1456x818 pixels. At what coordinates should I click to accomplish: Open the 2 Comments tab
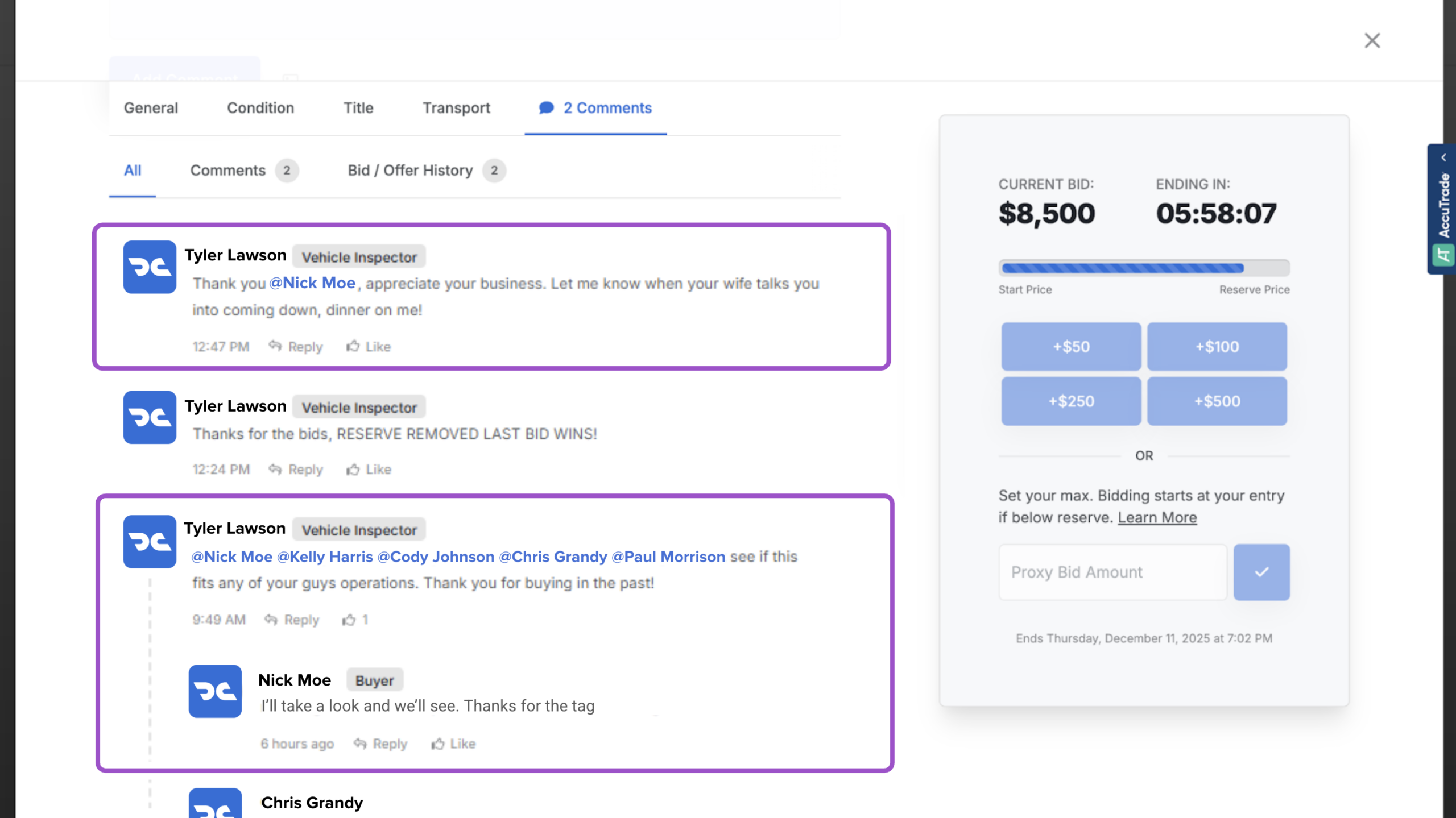595,108
